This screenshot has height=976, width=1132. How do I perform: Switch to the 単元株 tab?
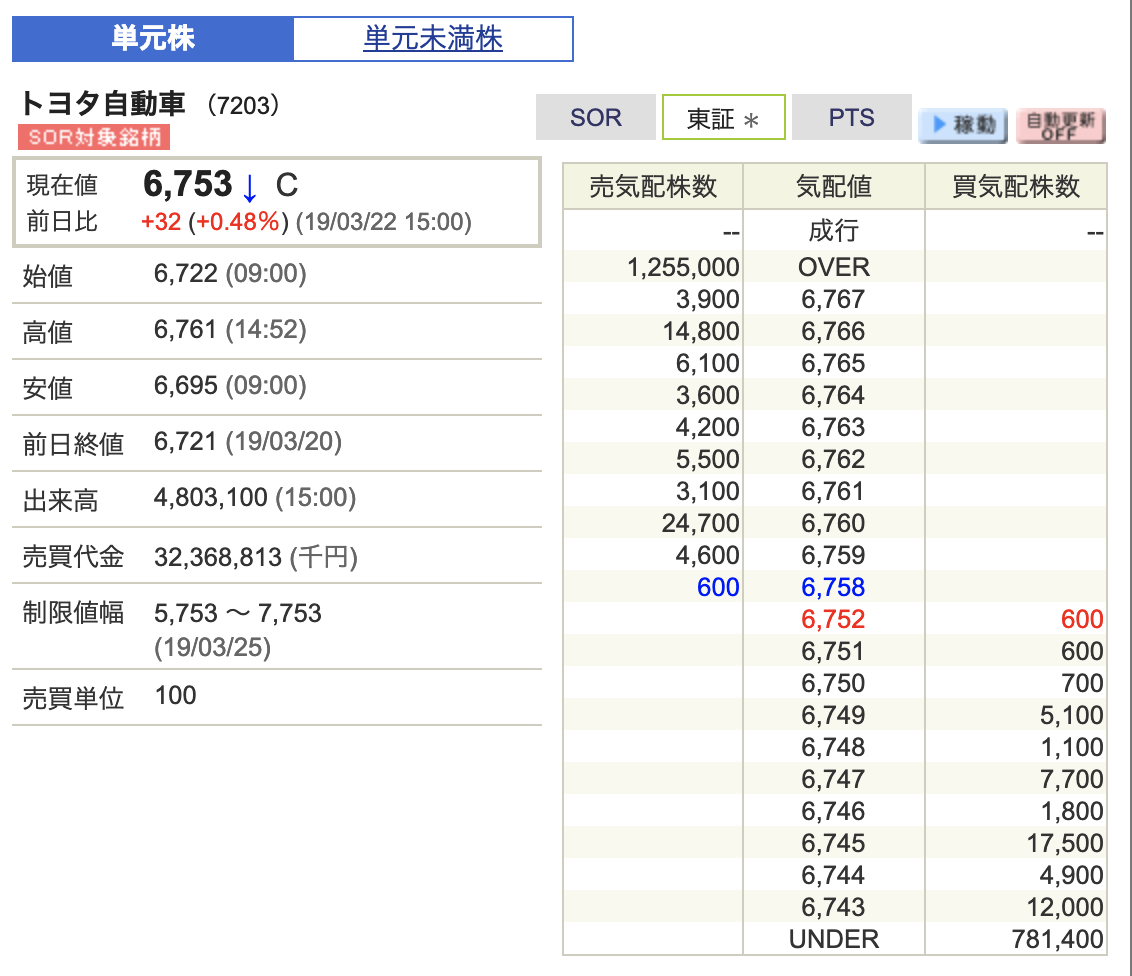click(153, 39)
